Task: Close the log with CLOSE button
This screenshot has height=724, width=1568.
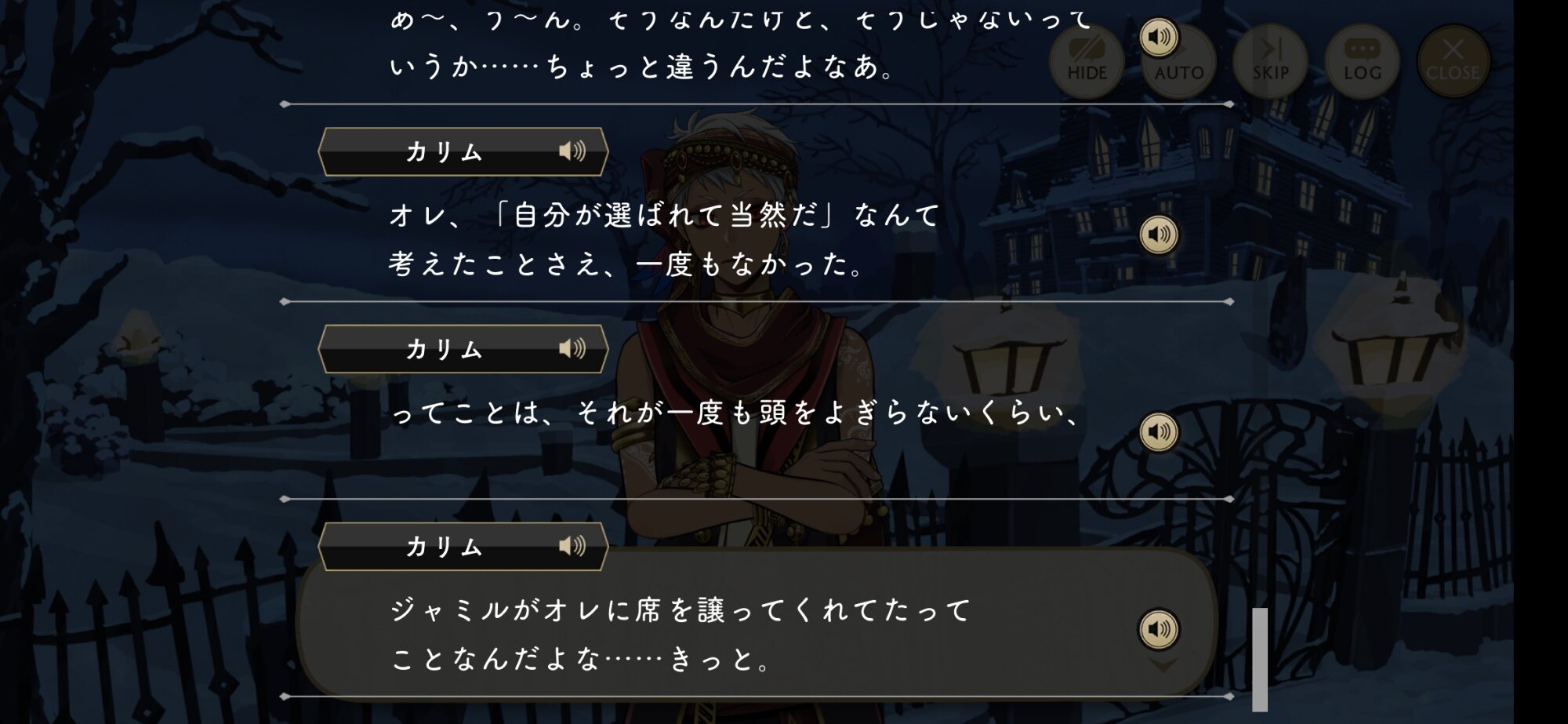Action: [x=1454, y=61]
